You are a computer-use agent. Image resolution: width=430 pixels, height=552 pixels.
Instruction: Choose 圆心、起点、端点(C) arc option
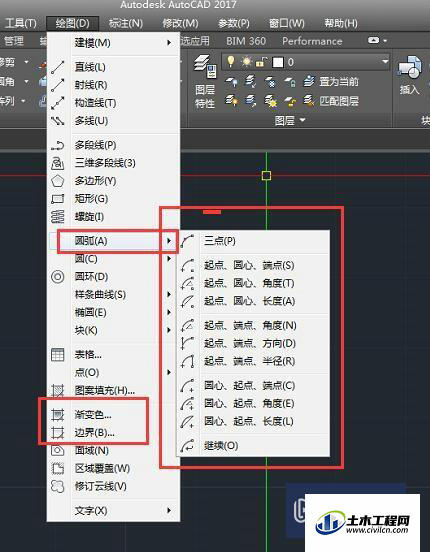point(254,386)
